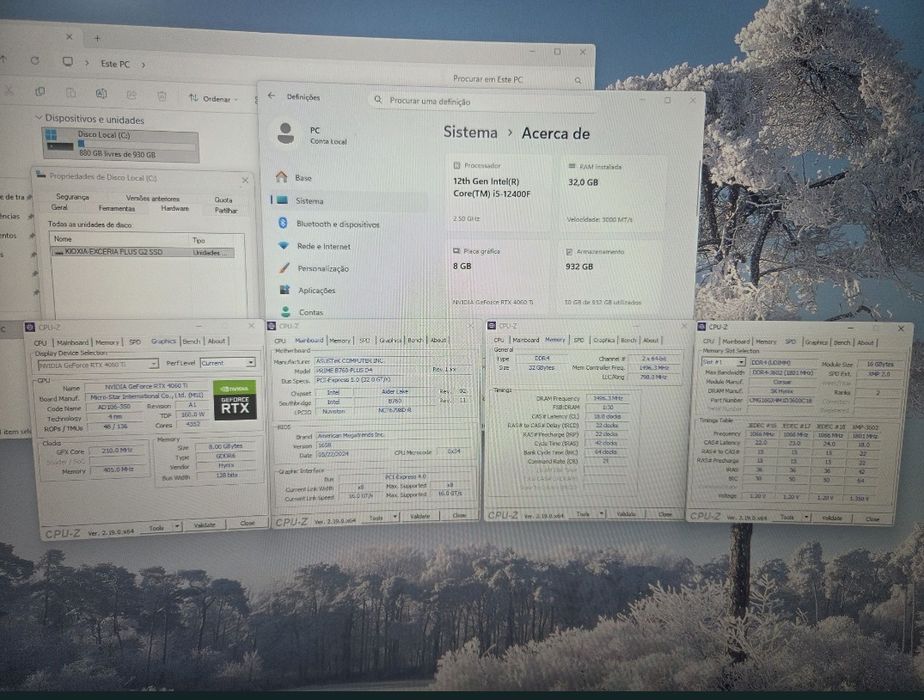
Task: Click the monitor icon in Explorer's address bar
Action: [68, 62]
